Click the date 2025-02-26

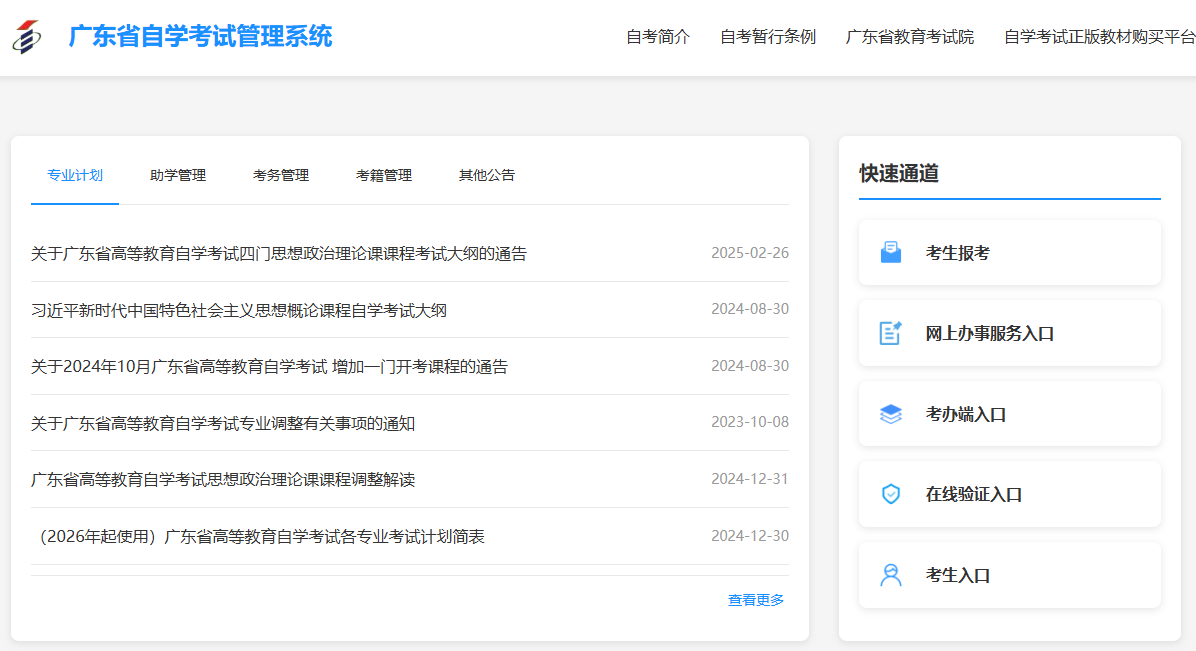point(750,253)
